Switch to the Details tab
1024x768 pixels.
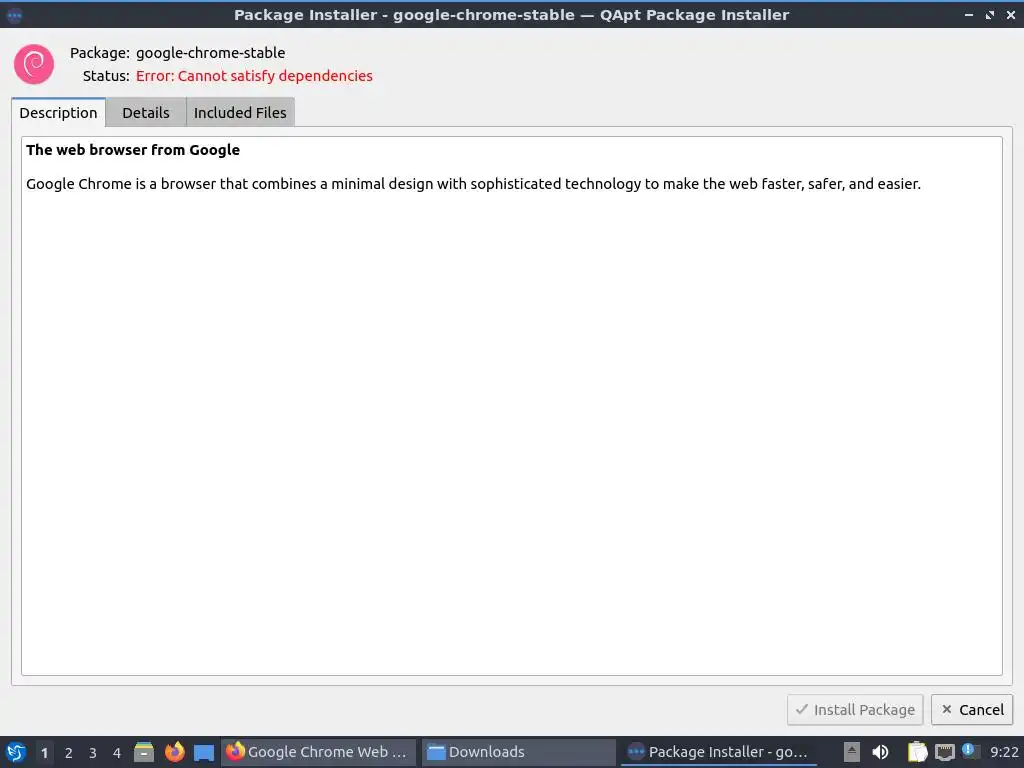[x=146, y=112]
